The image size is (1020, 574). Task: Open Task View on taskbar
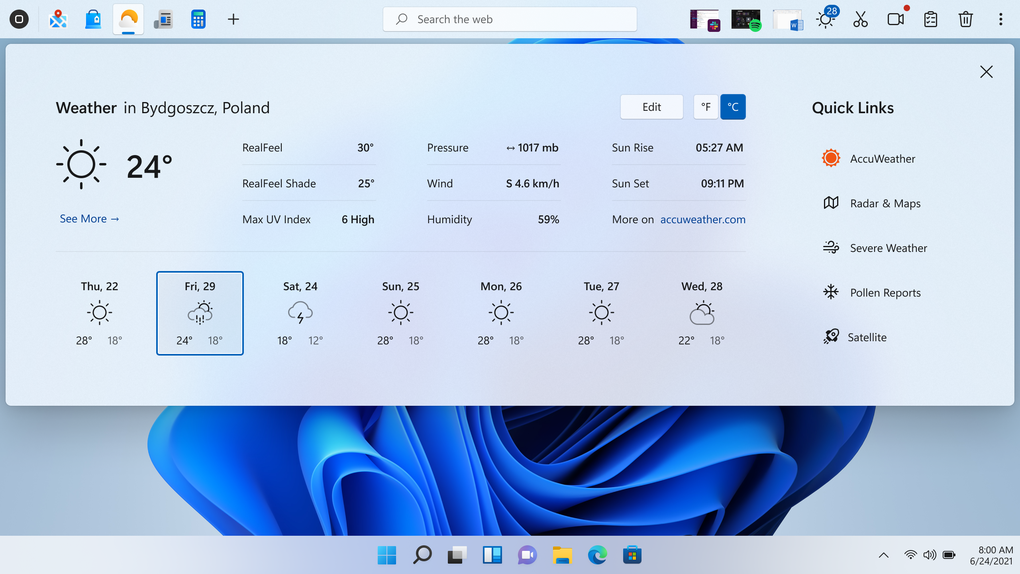(x=457, y=555)
